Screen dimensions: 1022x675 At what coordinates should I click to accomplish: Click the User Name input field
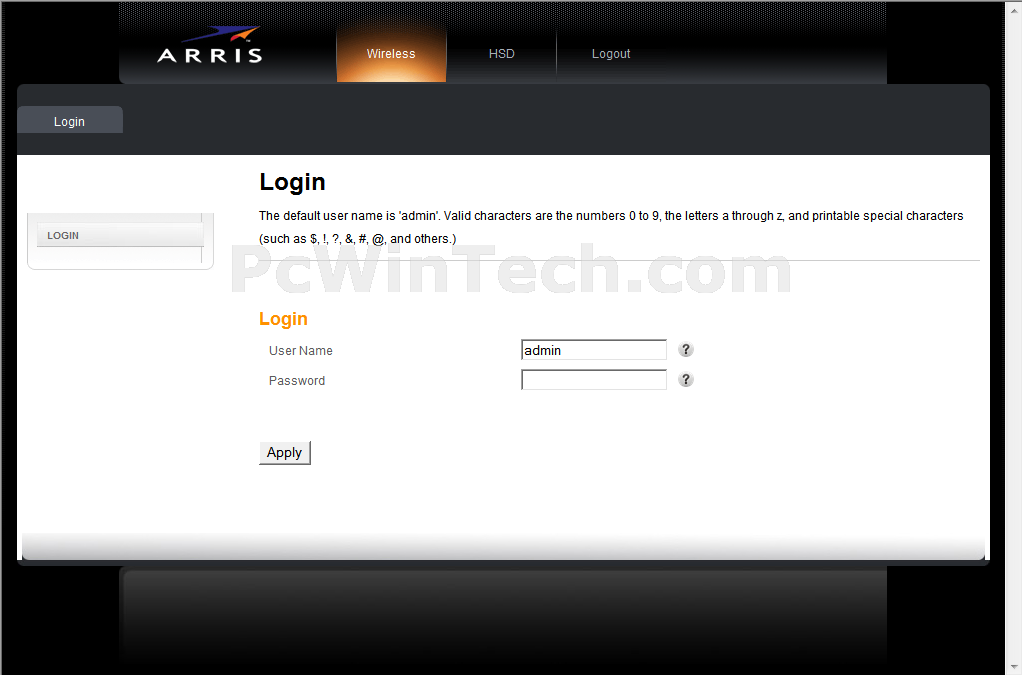pos(594,350)
